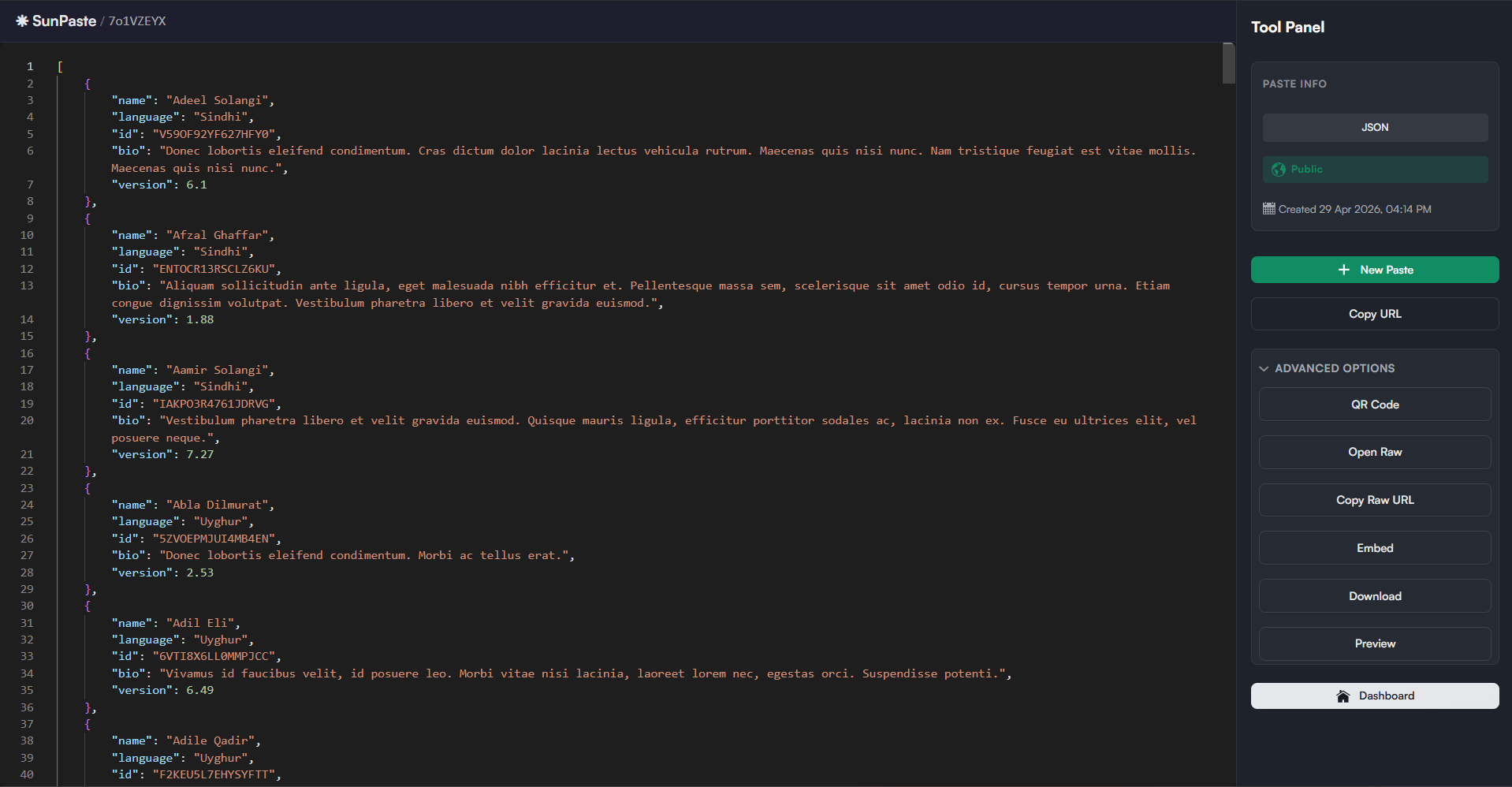Click line number 27 in the gutter
Screen dimensions: 1512x787
coord(27,555)
